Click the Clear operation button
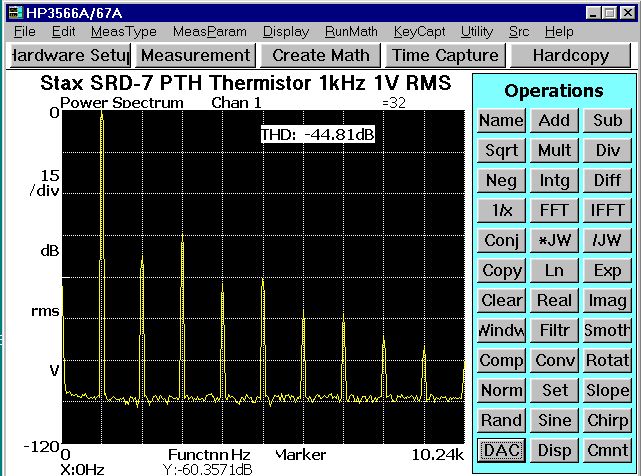 (x=501, y=301)
